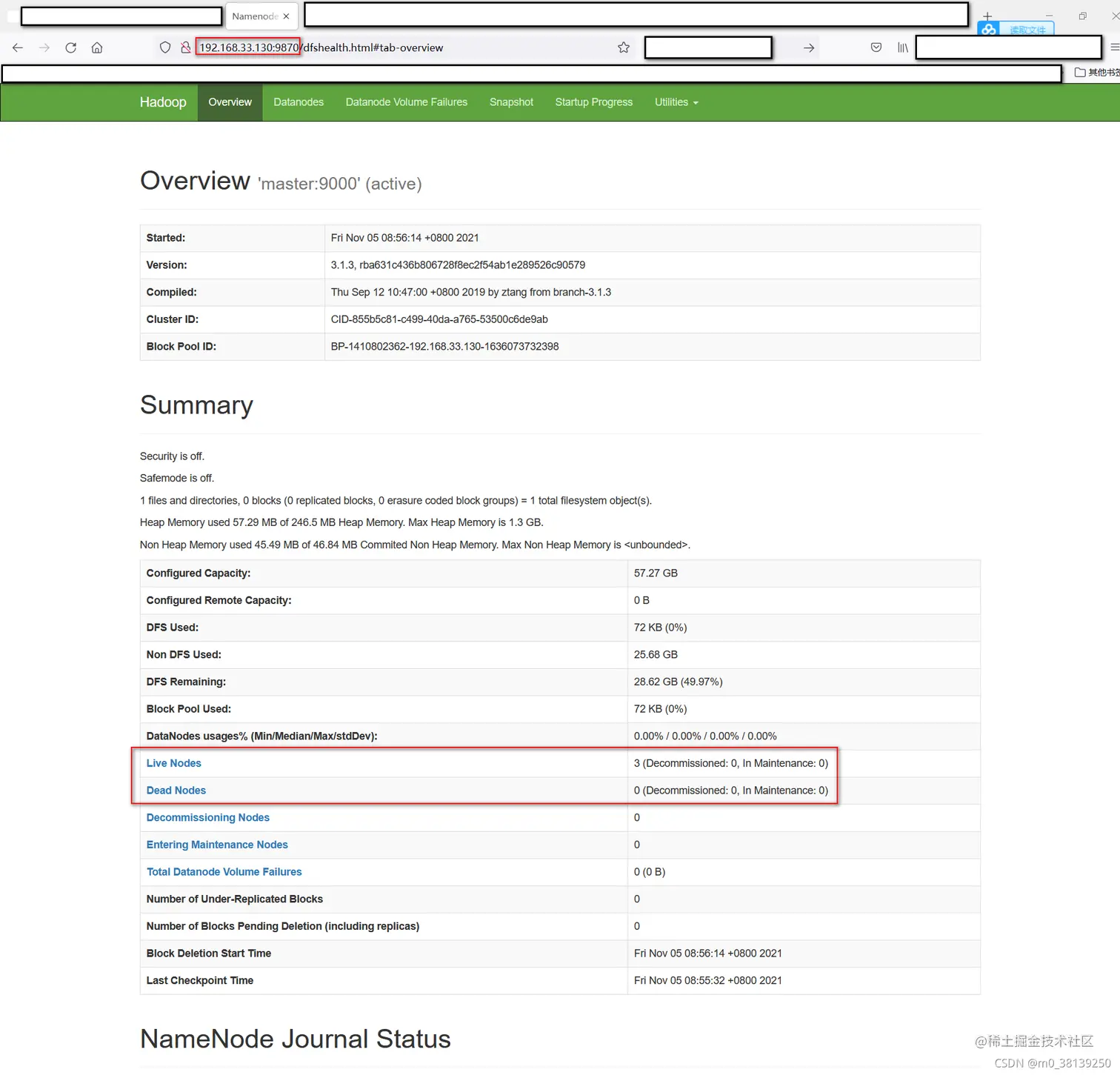Click the Block Pool ID value
1120x1075 pixels.
point(444,347)
